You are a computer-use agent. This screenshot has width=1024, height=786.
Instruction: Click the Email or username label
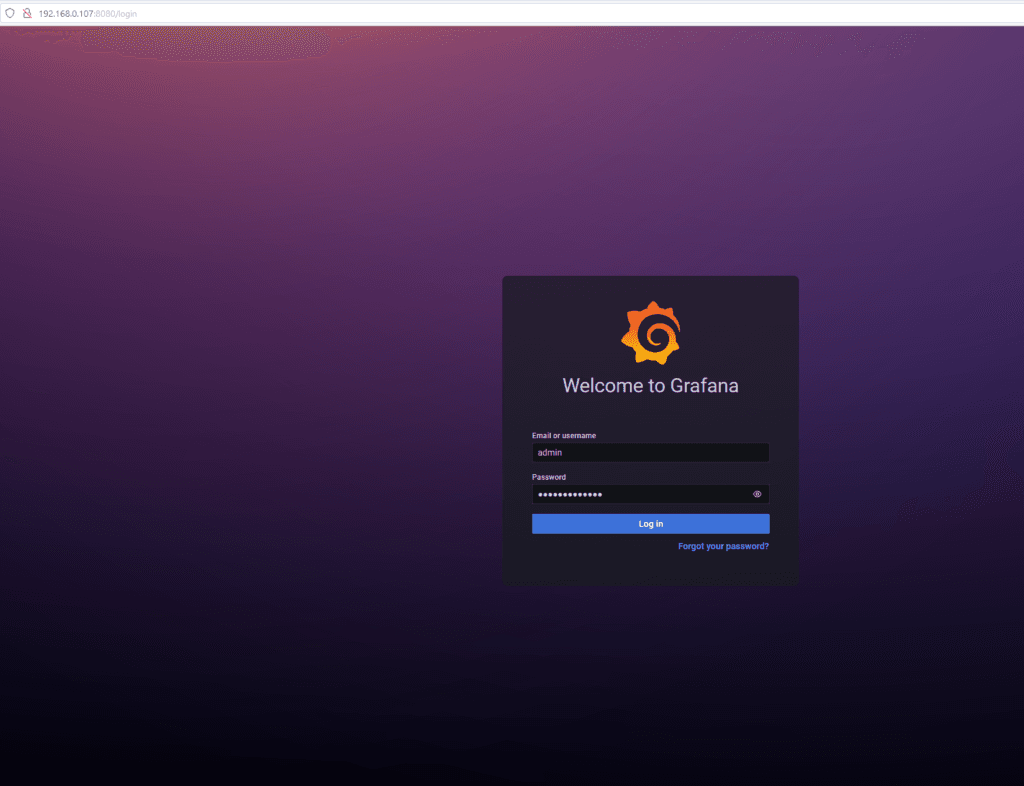pyautogui.click(x=564, y=435)
